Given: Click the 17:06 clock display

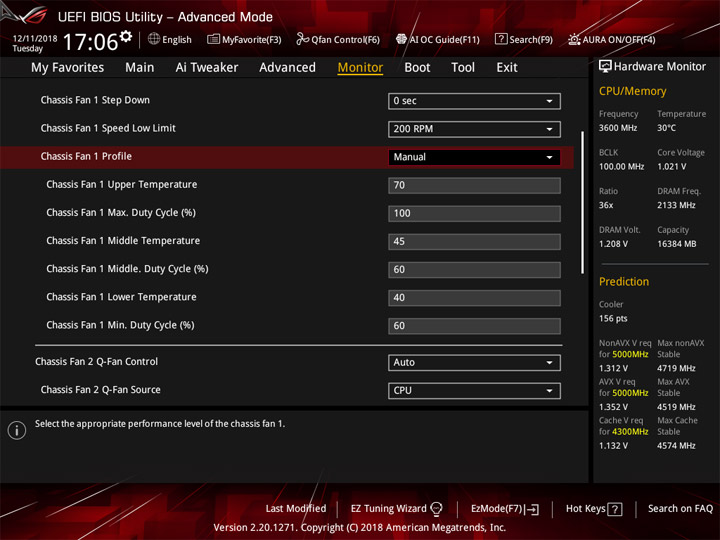Looking at the screenshot, I should click(90, 42).
